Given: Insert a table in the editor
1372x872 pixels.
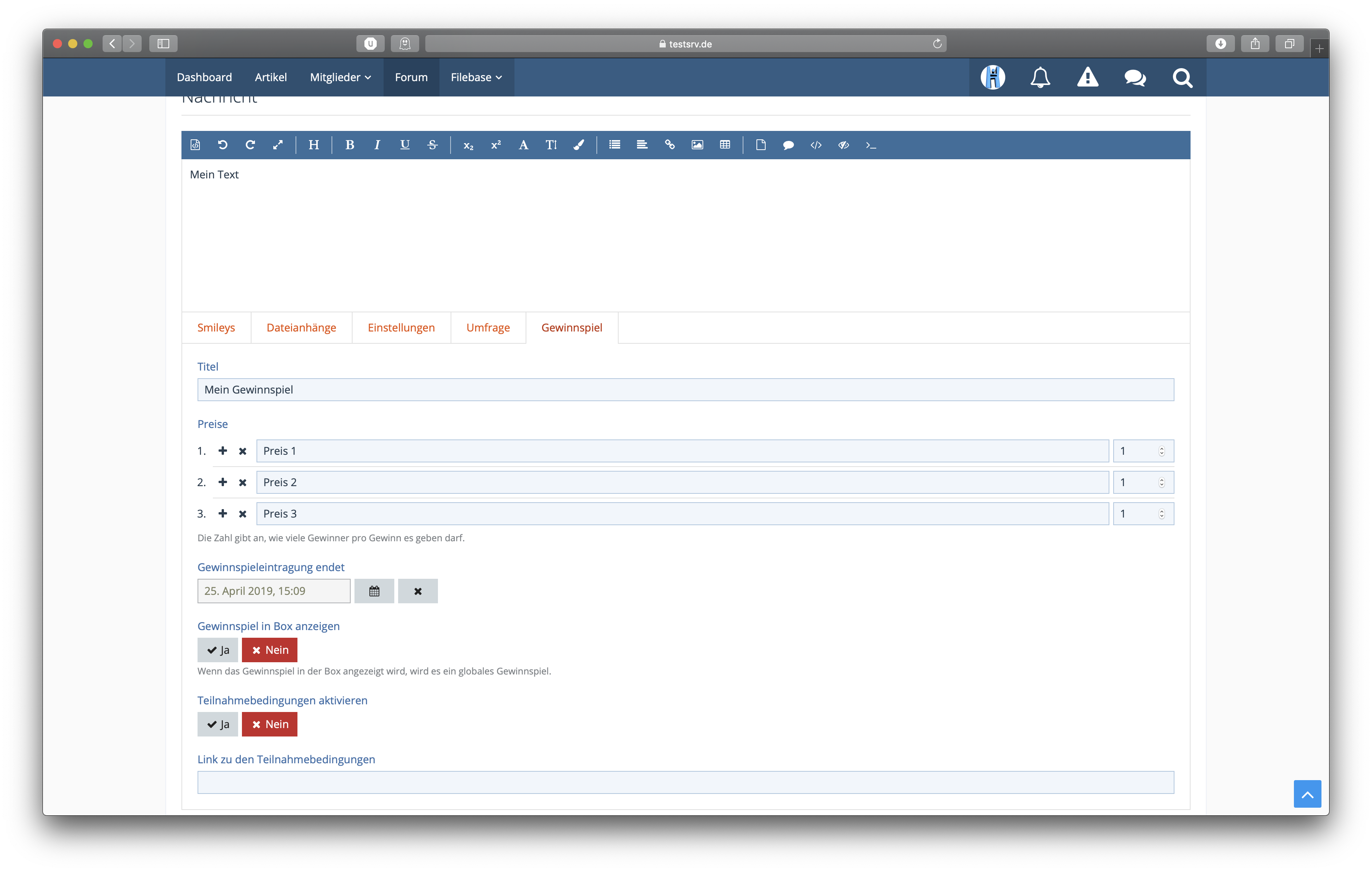Looking at the screenshot, I should [x=725, y=145].
